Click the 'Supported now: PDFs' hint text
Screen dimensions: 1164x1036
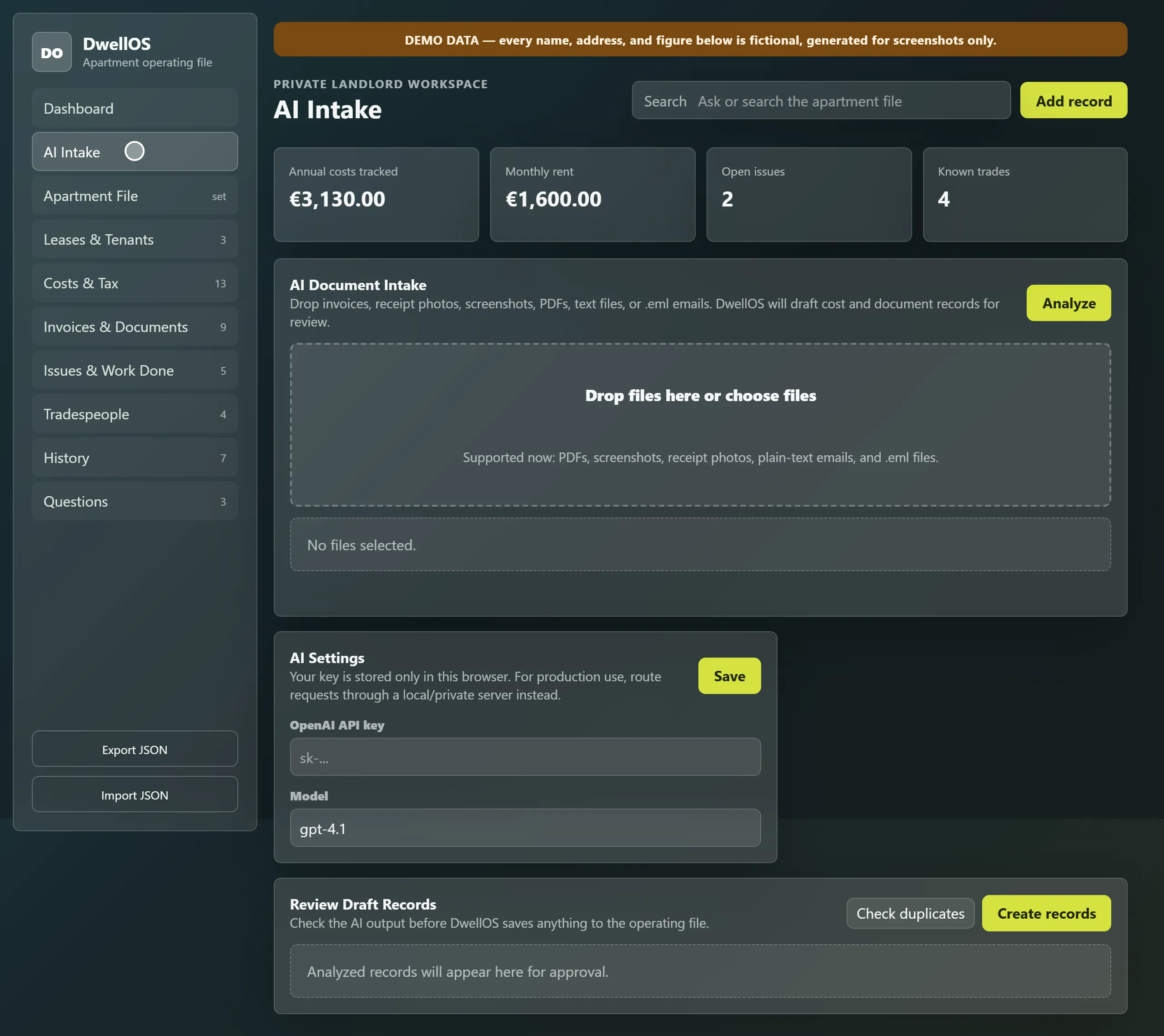pos(700,458)
